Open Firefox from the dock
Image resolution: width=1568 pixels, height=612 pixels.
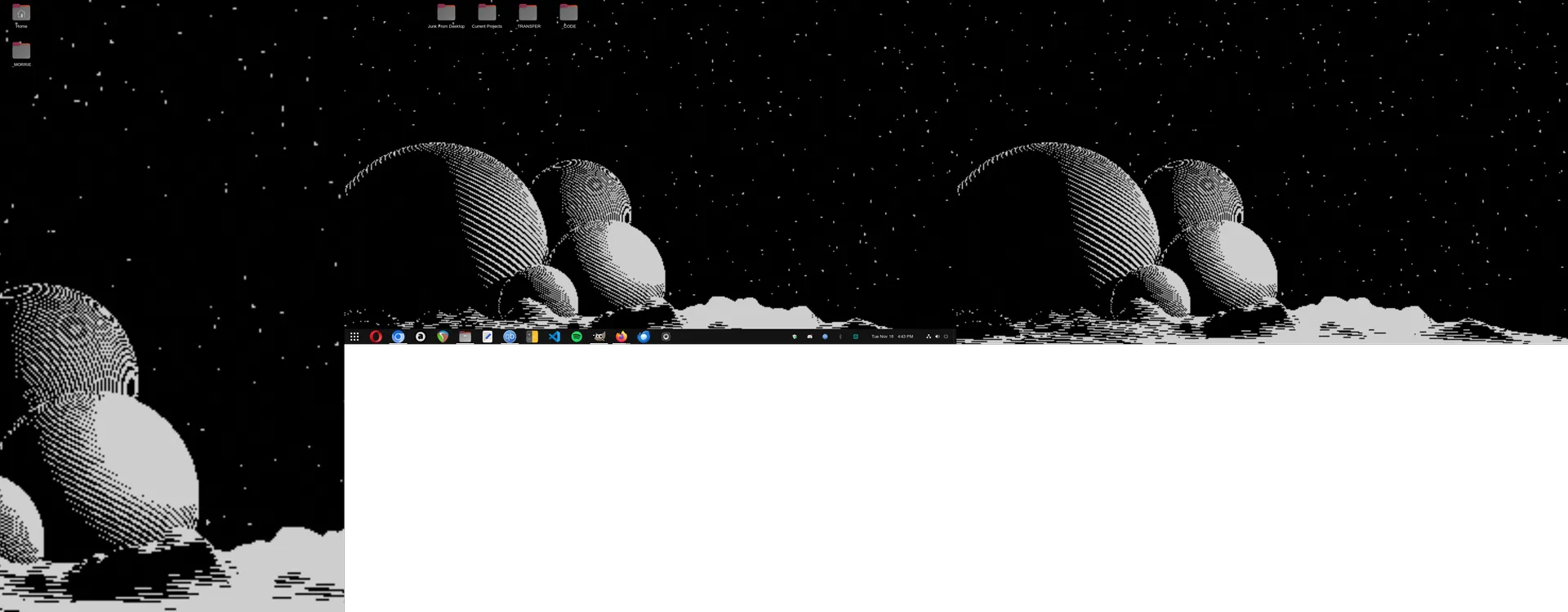pos(621,337)
